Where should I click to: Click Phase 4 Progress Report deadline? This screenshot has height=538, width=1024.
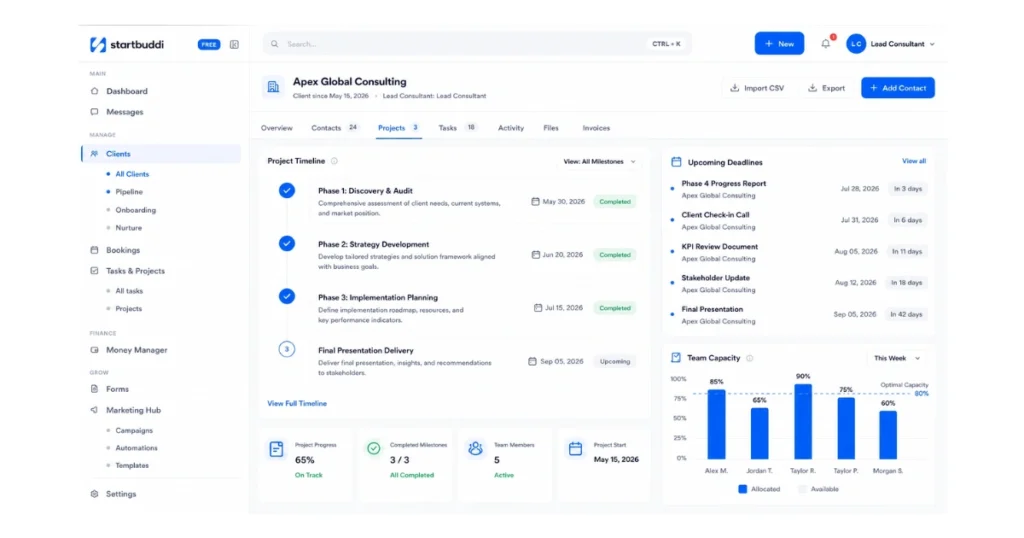click(799, 189)
